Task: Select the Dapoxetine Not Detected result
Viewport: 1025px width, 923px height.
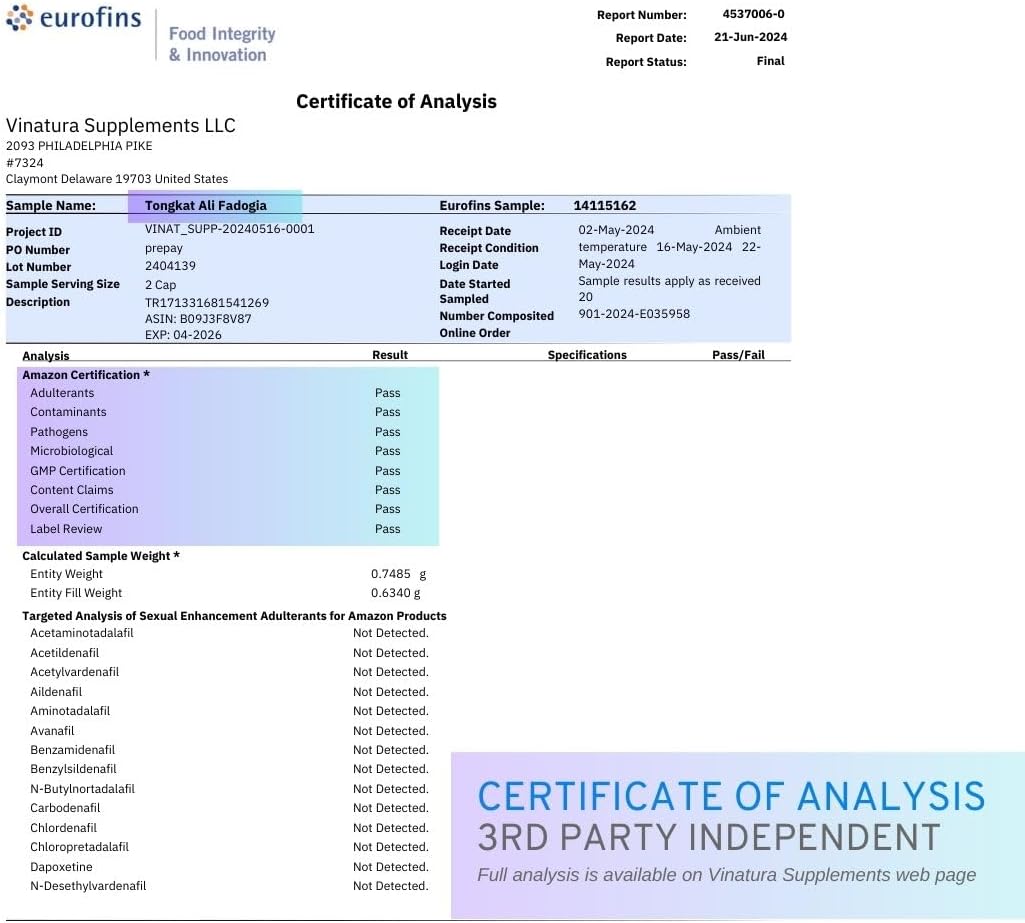Action: click(391, 867)
